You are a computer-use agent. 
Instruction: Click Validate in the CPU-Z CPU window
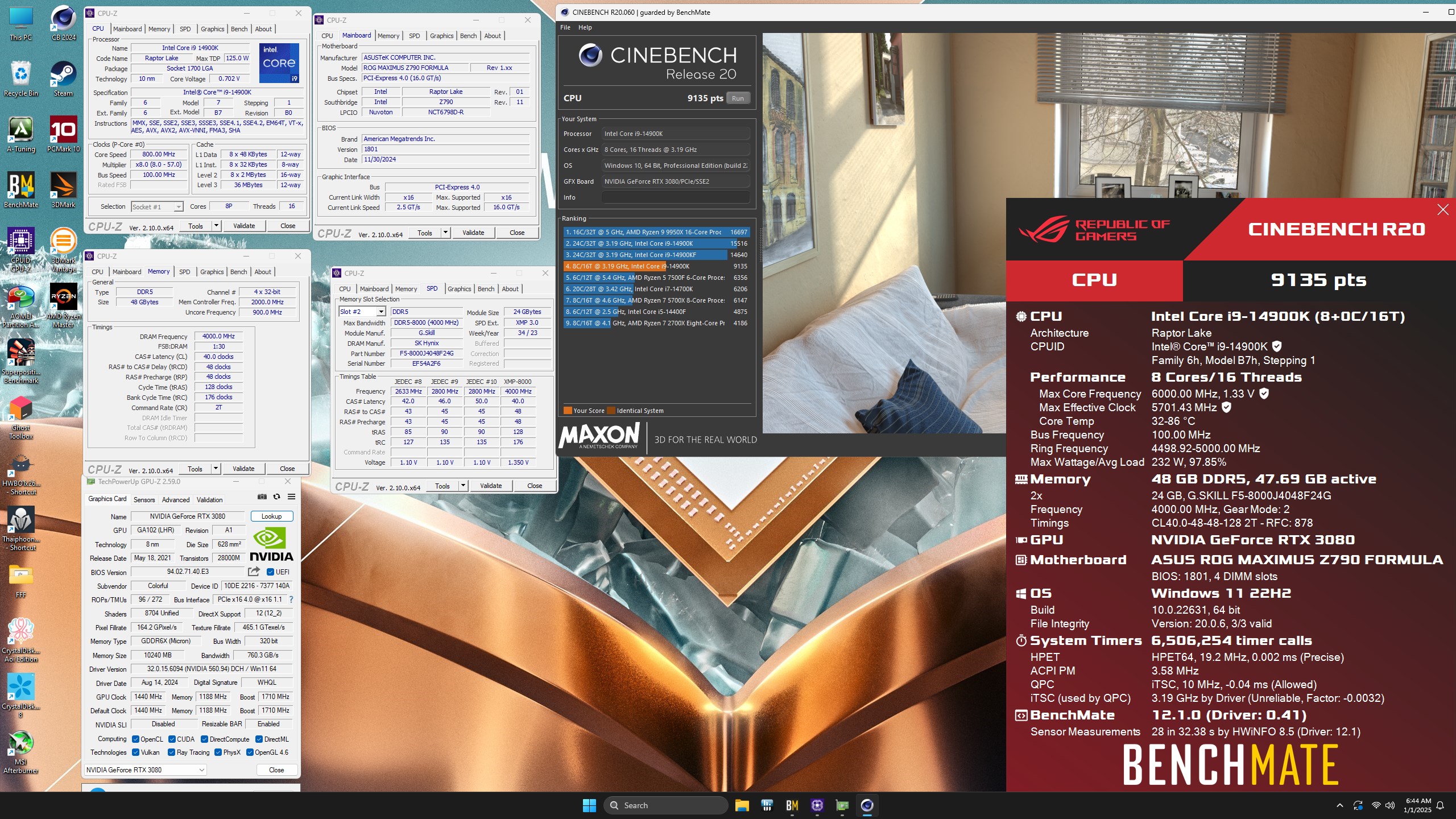[244, 226]
